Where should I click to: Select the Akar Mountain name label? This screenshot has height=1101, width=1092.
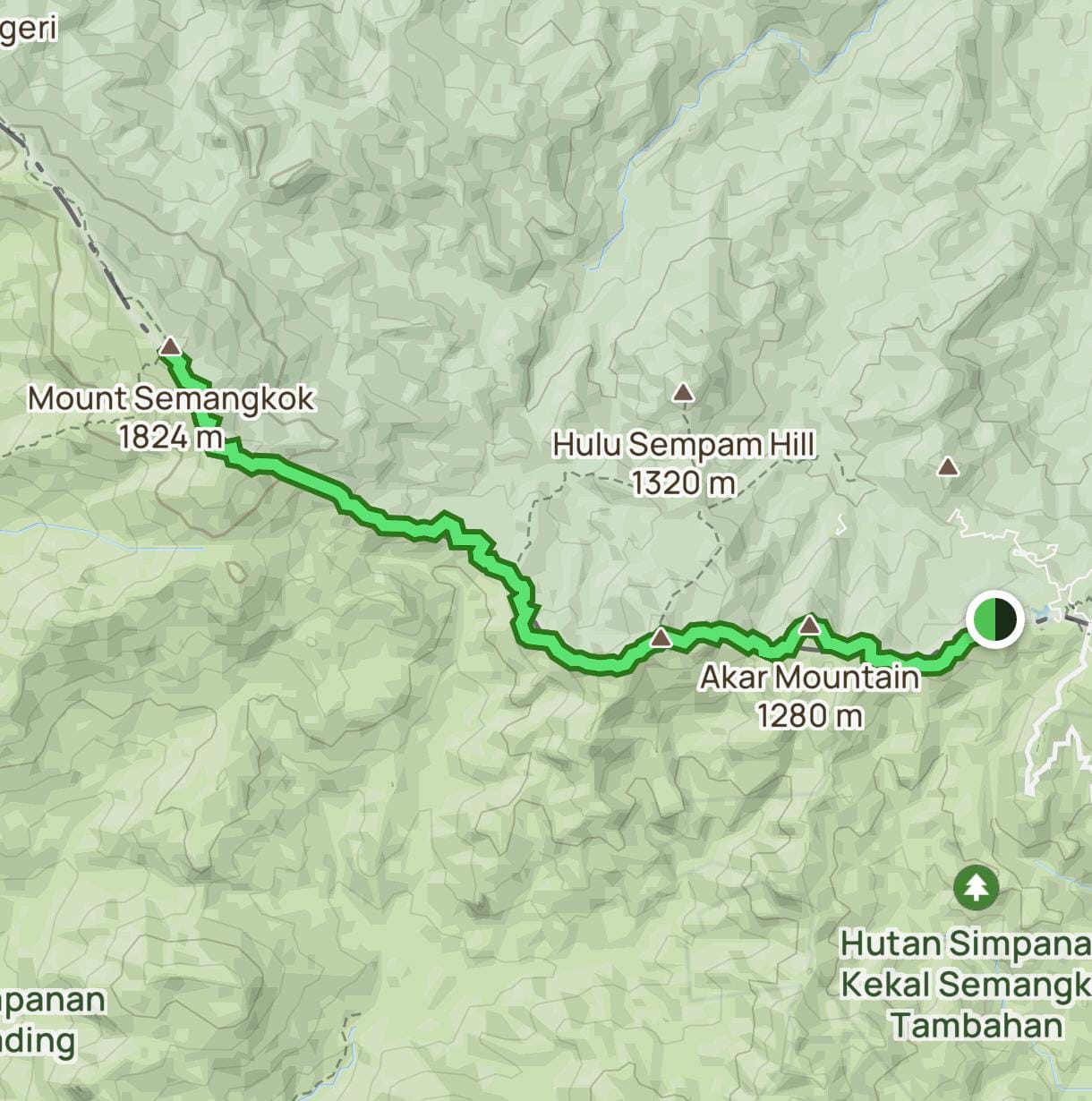[809, 677]
